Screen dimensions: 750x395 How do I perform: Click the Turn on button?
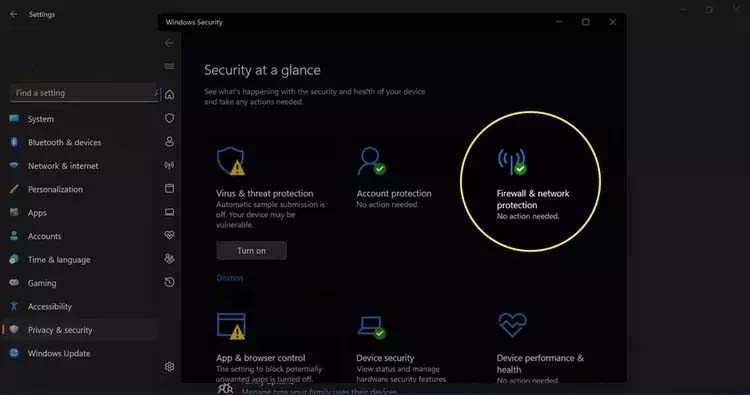(252, 251)
